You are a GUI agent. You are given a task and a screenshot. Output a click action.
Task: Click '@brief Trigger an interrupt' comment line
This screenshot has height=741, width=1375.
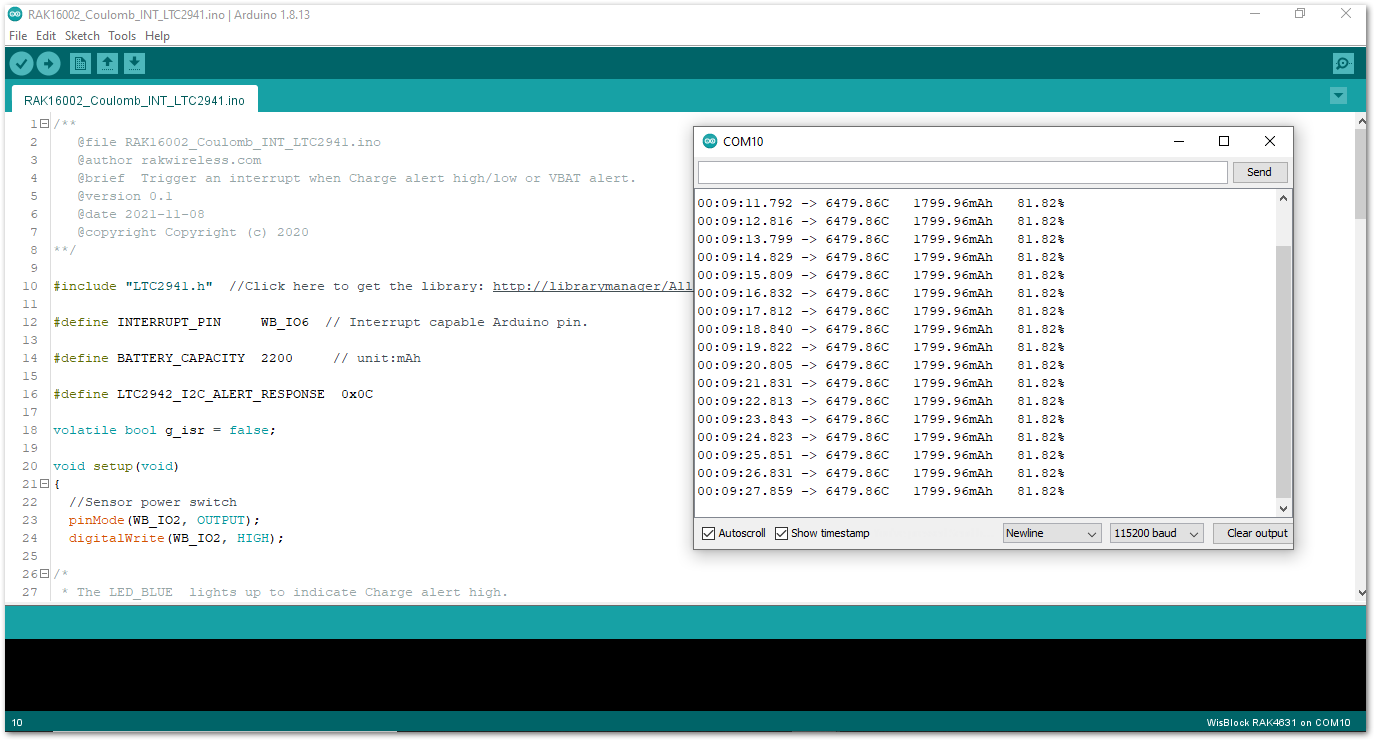point(357,178)
